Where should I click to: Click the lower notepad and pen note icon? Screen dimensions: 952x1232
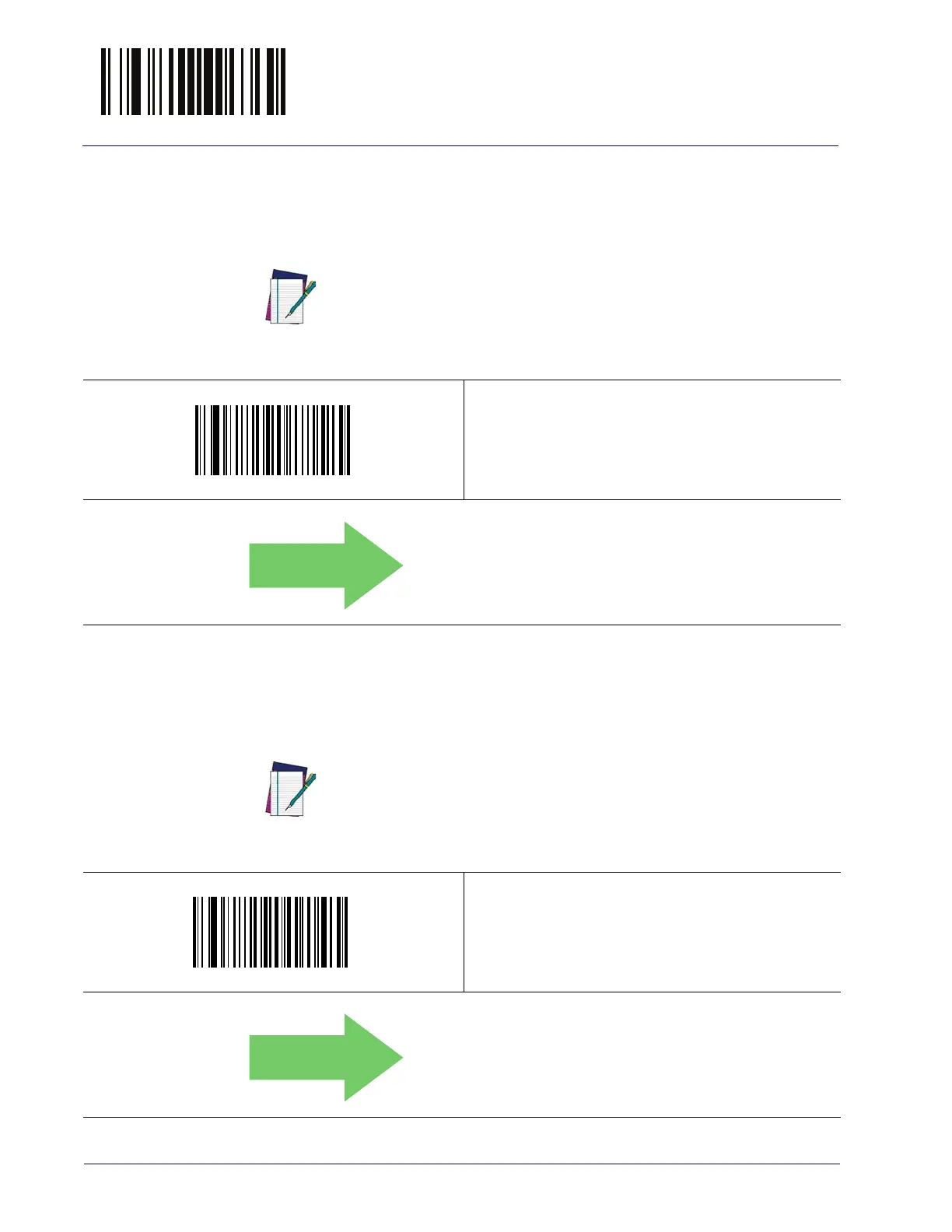click(291, 789)
